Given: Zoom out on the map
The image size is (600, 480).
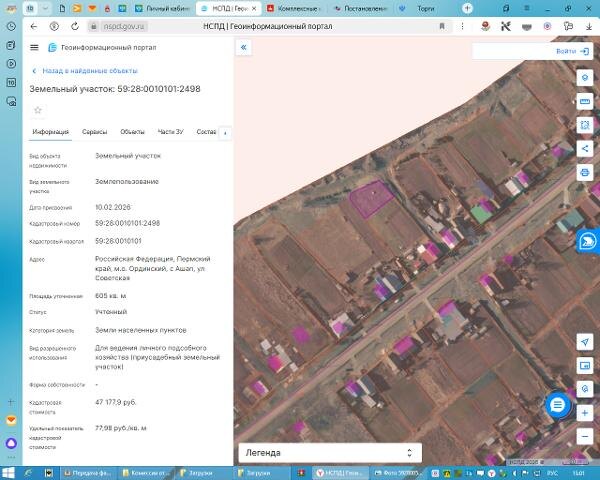Looking at the screenshot, I should coord(584,436).
